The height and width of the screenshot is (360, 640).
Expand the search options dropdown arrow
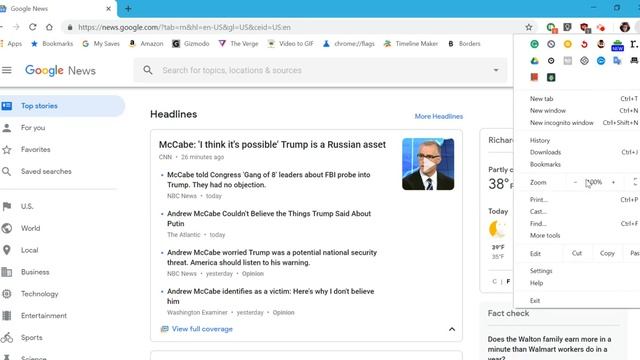[x=496, y=70]
